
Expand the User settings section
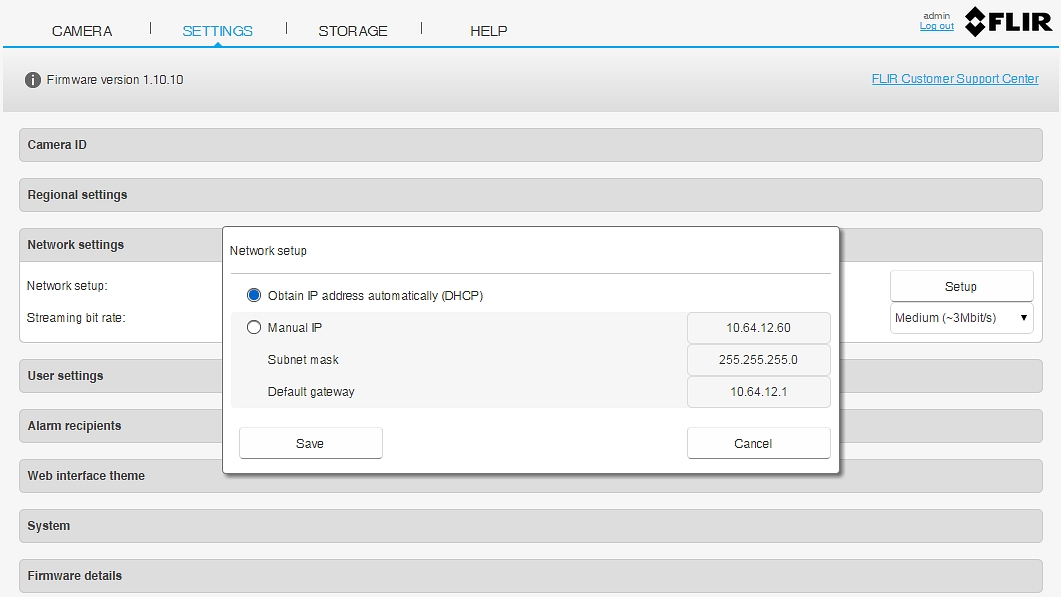click(x=120, y=376)
